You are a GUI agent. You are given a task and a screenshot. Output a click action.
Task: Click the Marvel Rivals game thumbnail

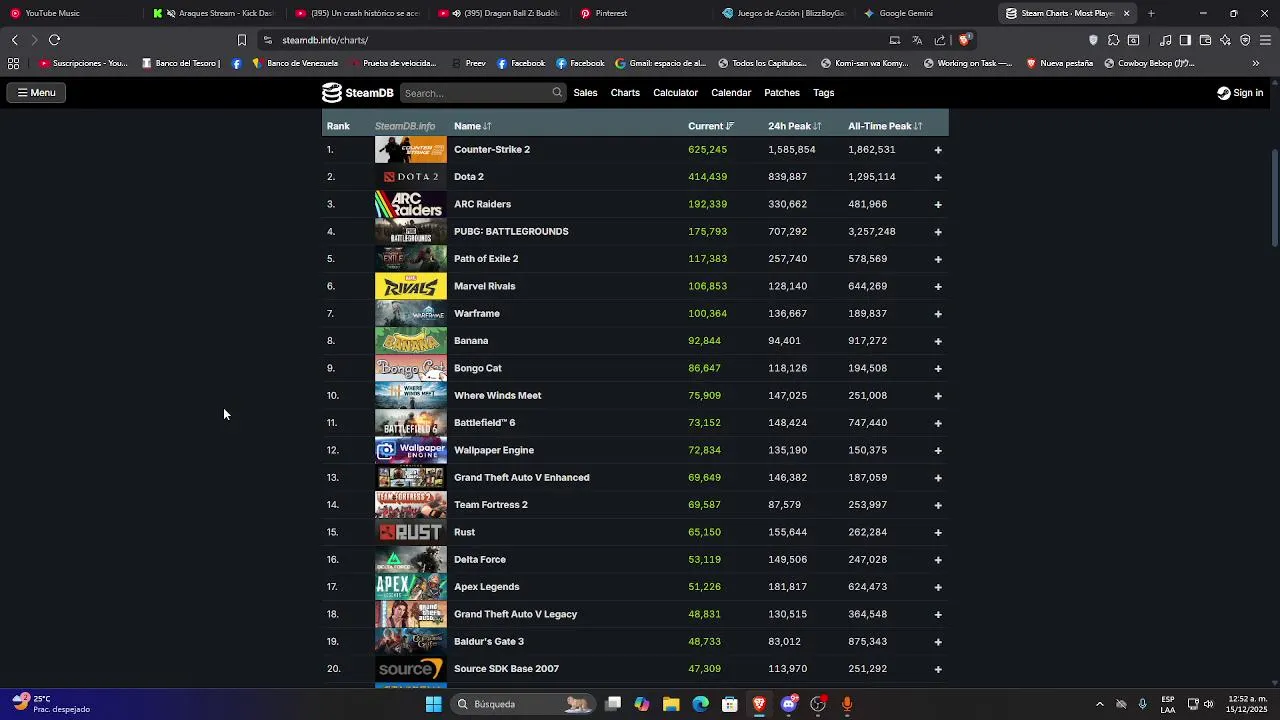(411, 286)
